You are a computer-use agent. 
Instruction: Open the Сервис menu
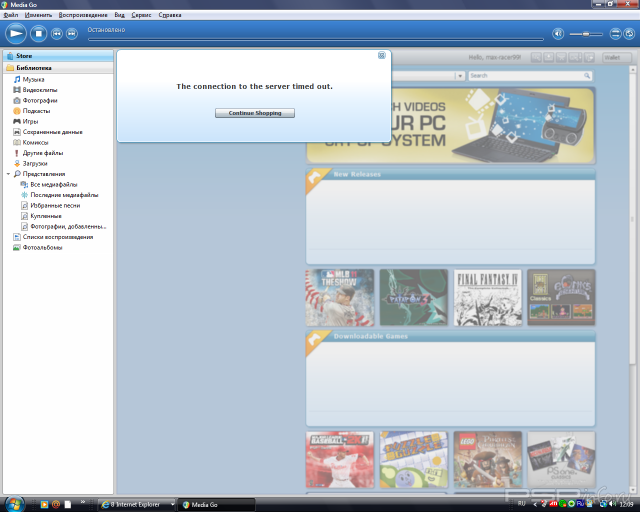[x=143, y=16]
